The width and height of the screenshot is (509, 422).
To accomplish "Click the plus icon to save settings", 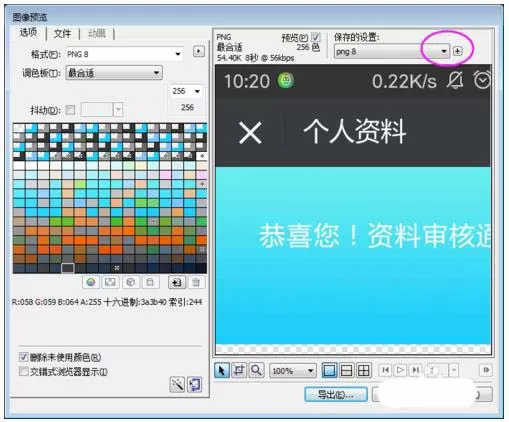I will click(x=458, y=51).
